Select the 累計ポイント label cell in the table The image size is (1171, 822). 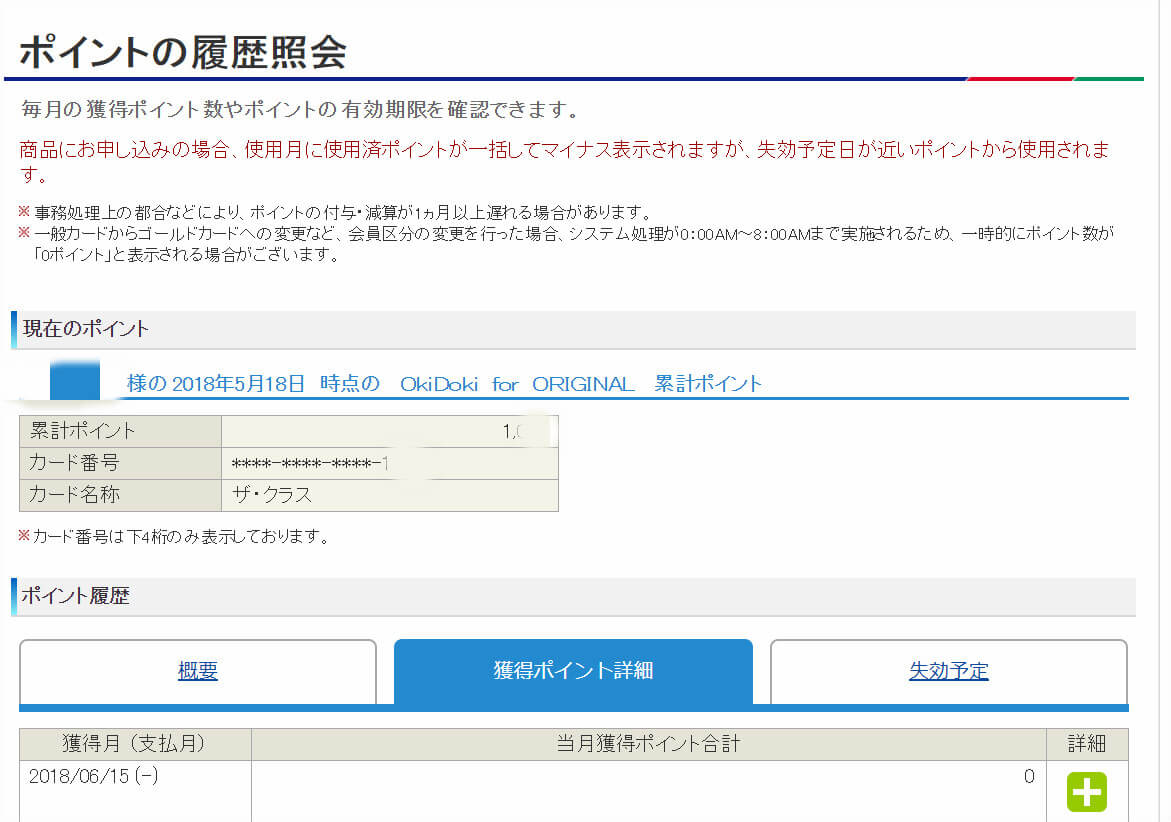click(x=83, y=431)
